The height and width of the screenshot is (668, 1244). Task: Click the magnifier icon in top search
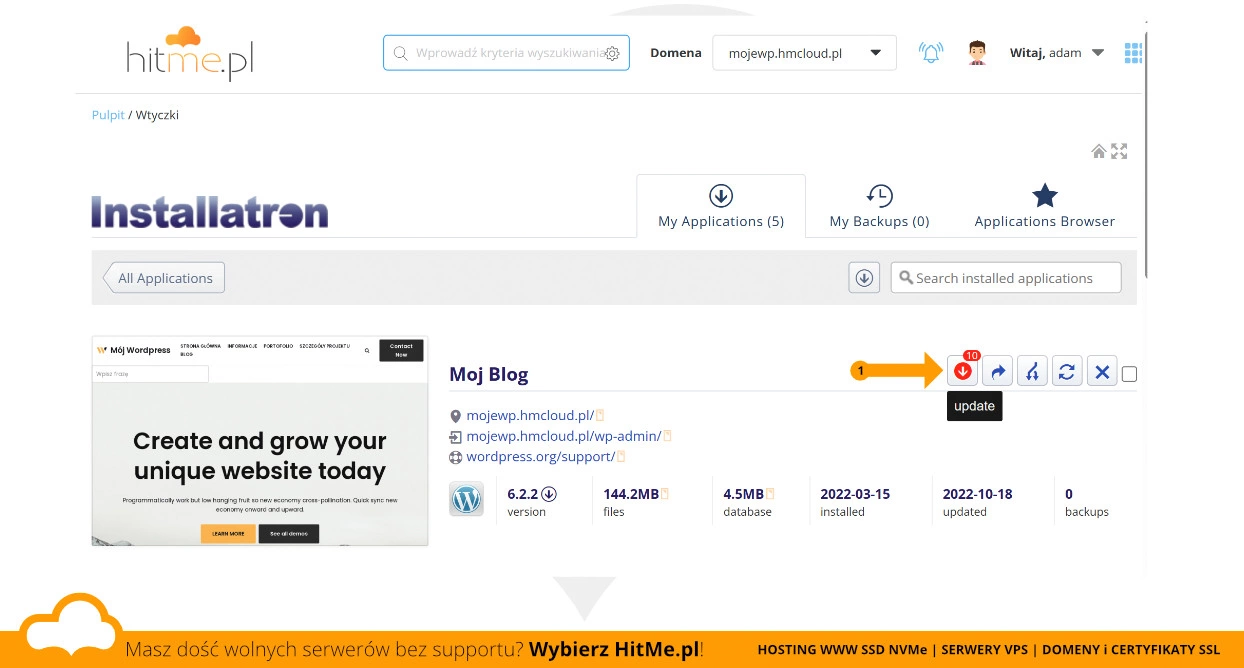point(400,53)
